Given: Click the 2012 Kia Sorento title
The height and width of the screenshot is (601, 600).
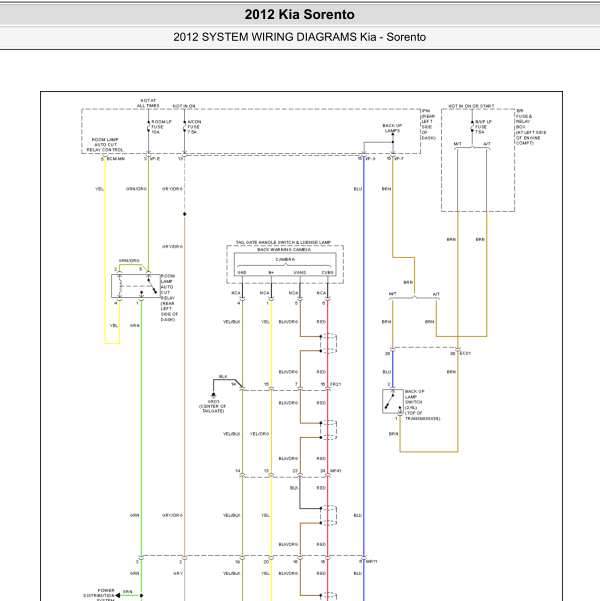Looking at the screenshot, I should (x=299, y=15).
